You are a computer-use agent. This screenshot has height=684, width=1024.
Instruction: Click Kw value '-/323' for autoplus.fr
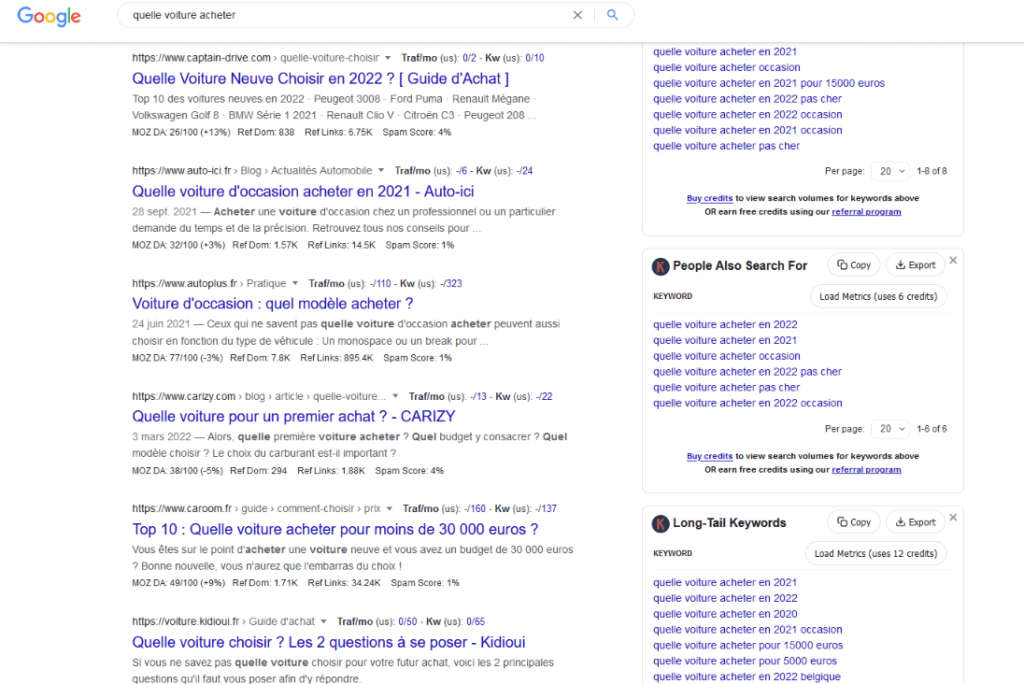(x=451, y=284)
